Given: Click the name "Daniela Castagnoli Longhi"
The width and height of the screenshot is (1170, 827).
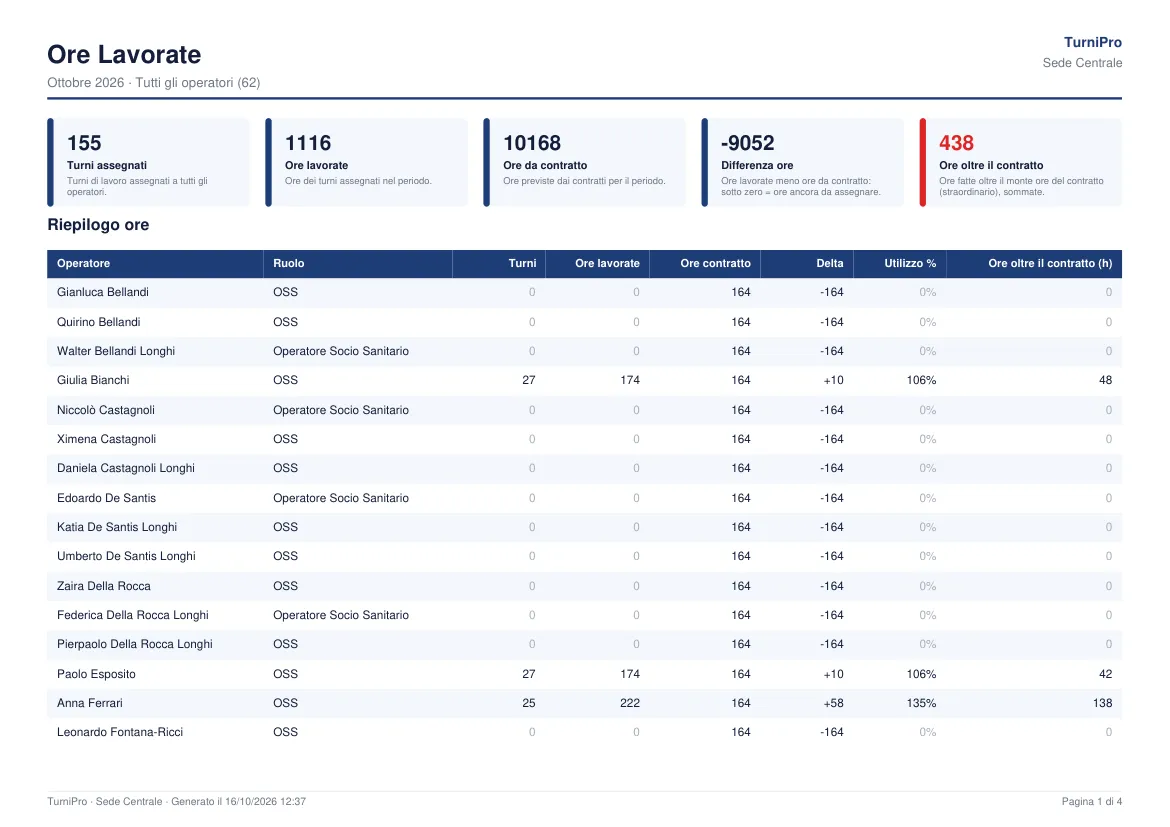Looking at the screenshot, I should click(126, 468).
